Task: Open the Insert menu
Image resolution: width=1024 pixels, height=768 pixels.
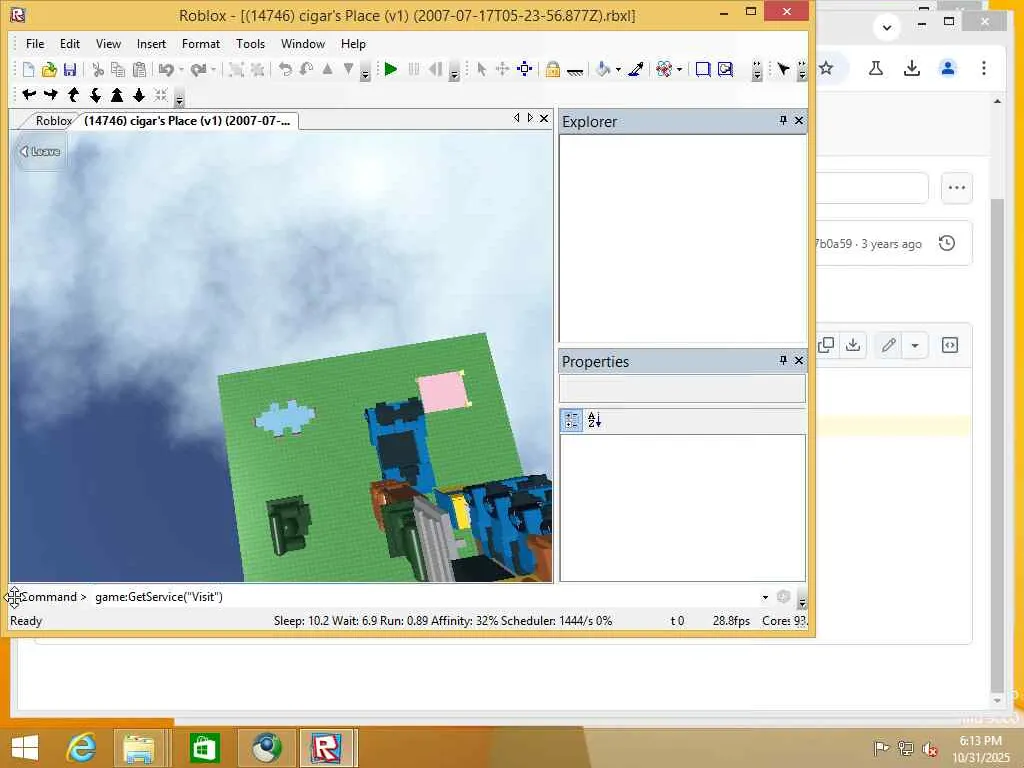Action: (151, 44)
